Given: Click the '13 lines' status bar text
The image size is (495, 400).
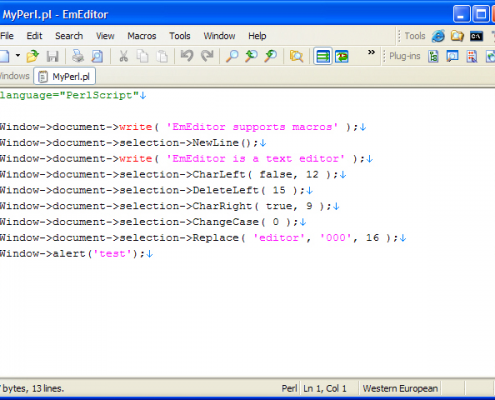Looking at the screenshot, I should pos(48,388).
